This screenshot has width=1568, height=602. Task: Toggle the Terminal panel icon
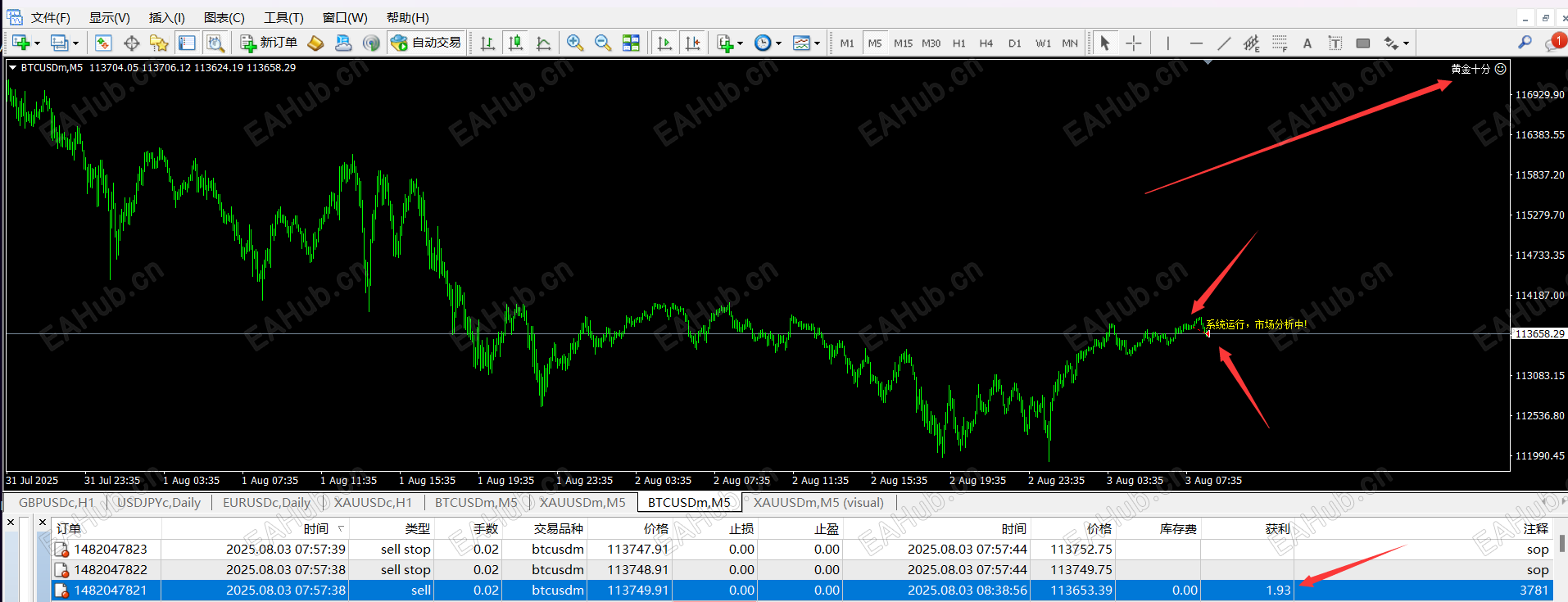[x=188, y=43]
